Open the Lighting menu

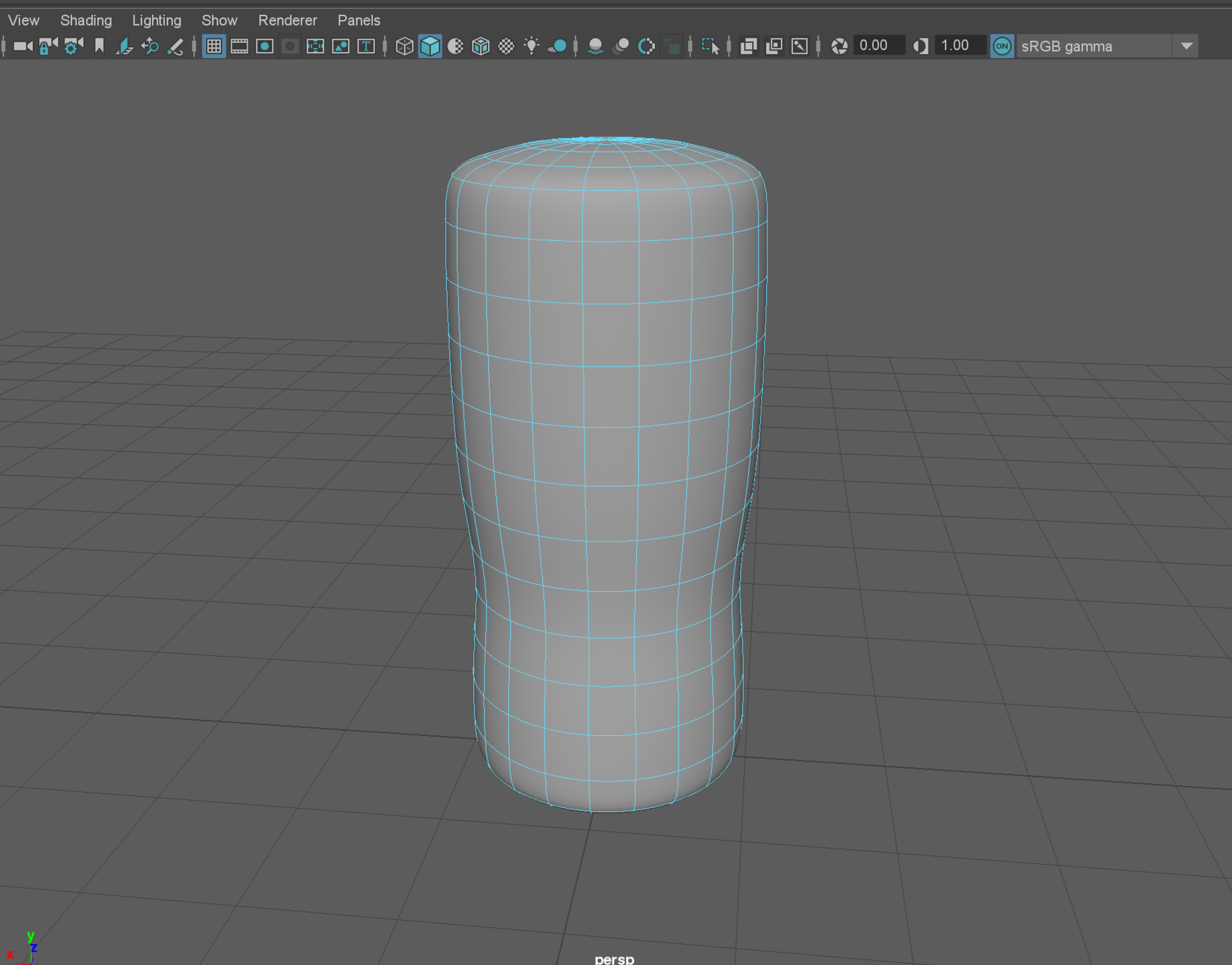click(156, 20)
